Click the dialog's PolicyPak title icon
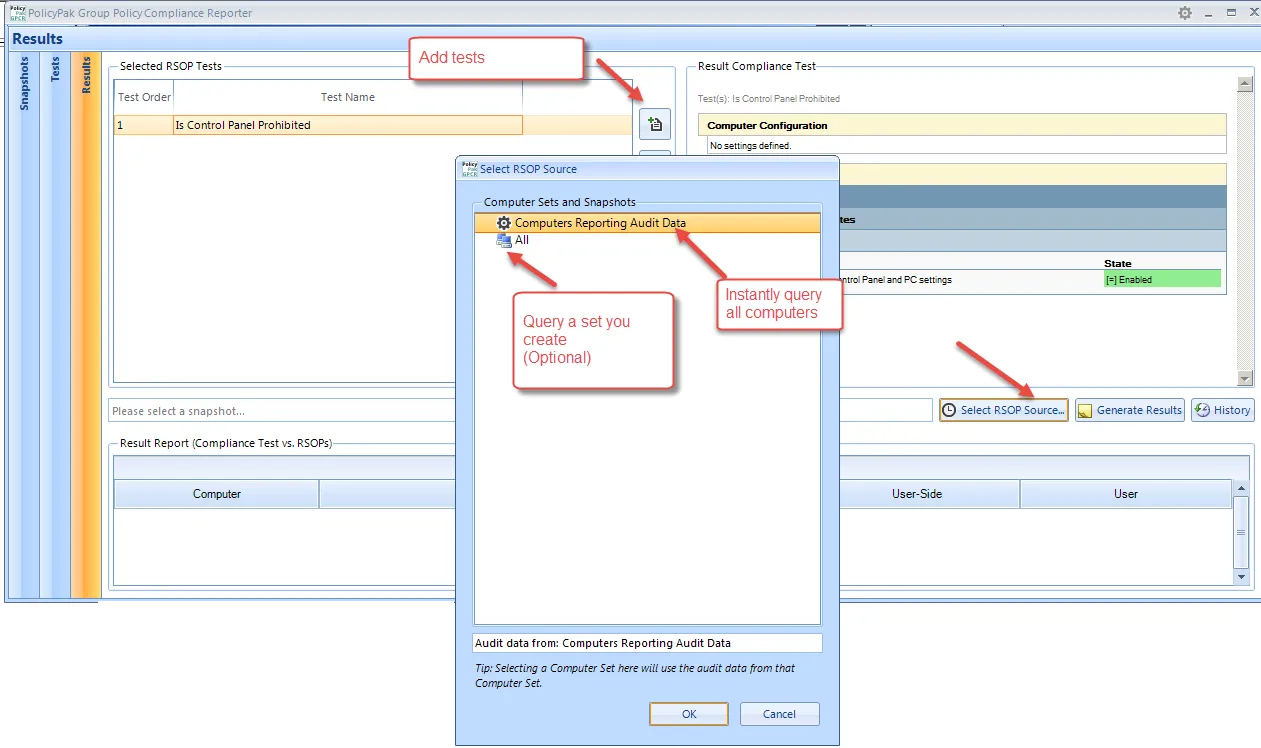Image resolution: width=1261 pixels, height=748 pixels. pos(469,168)
